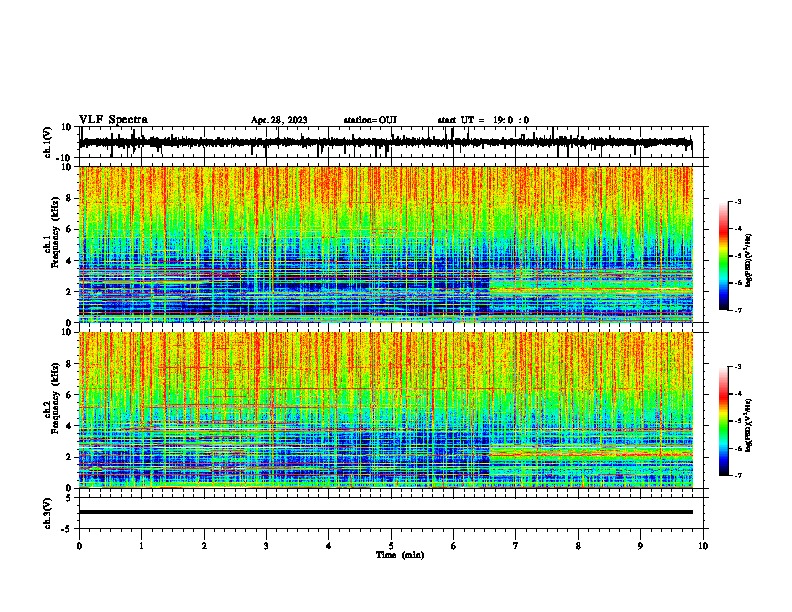Click the "8" kHz tick on ch.2 spectrogram
The image size is (792, 612).
coord(69,363)
